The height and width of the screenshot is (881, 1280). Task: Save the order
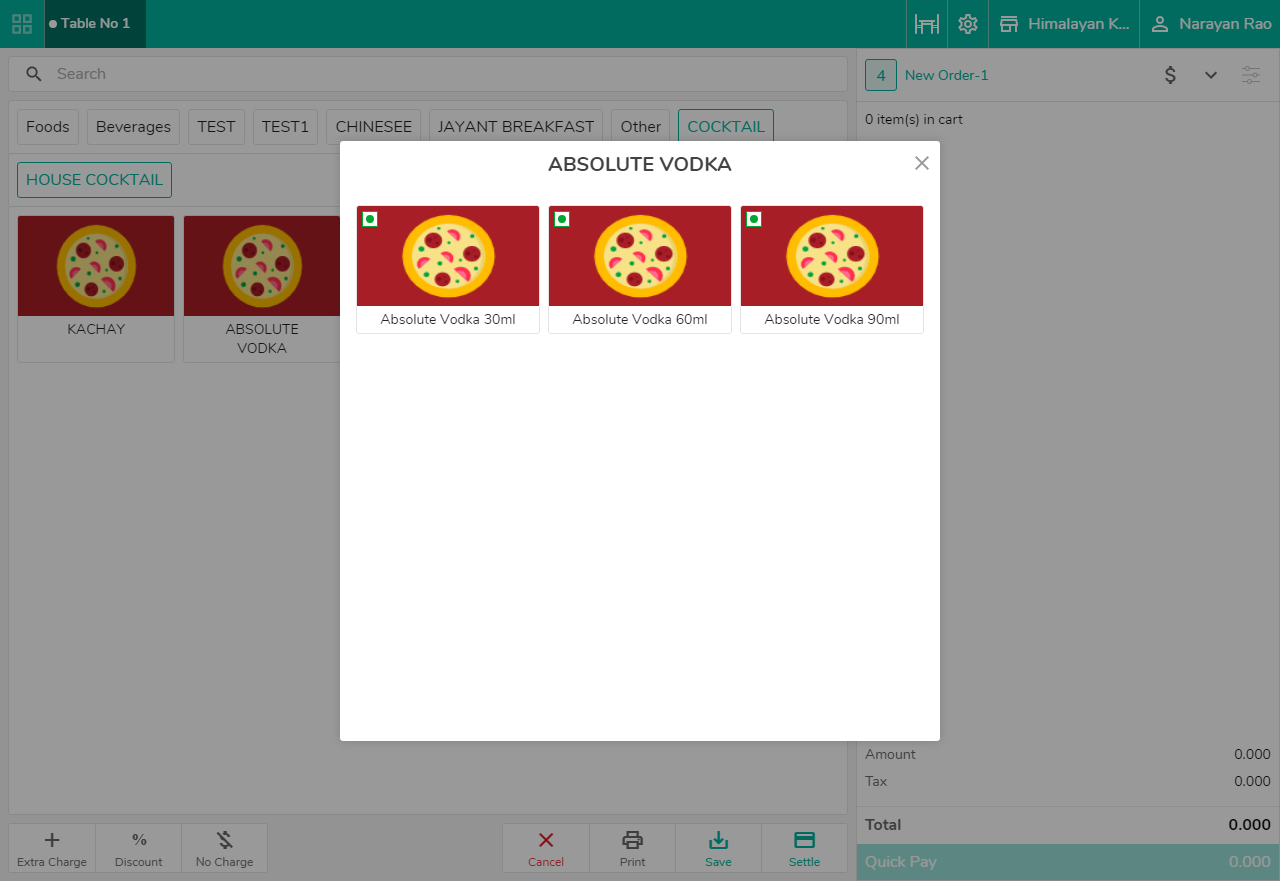pyautogui.click(x=718, y=849)
